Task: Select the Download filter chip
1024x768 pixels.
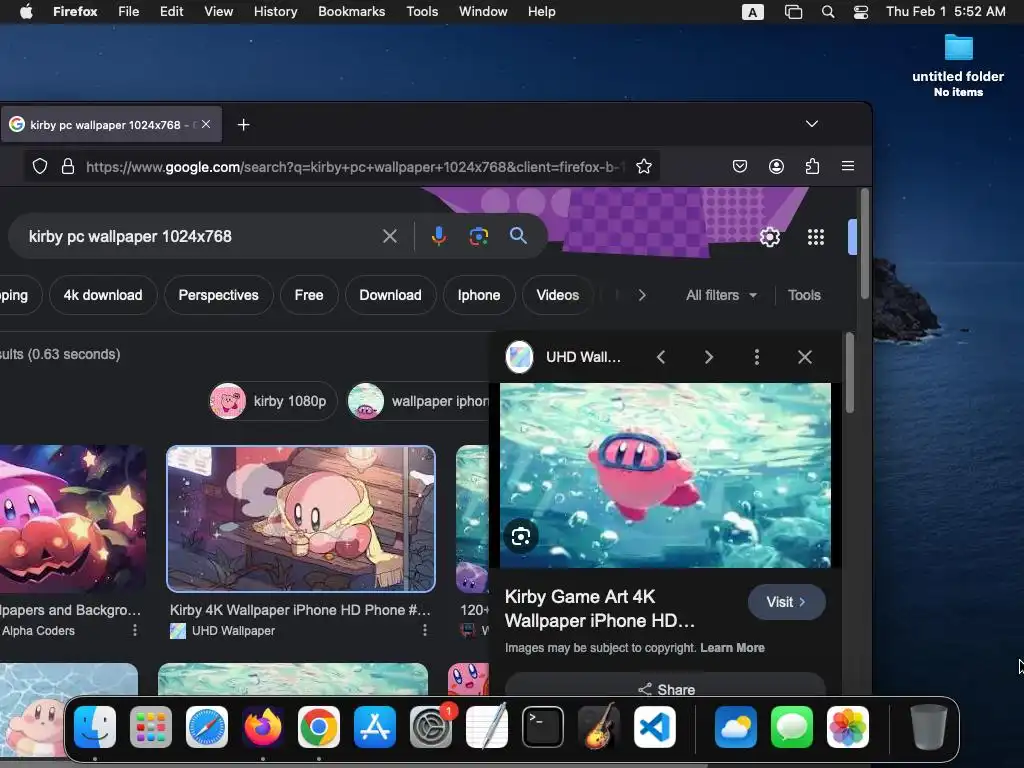Action: tap(391, 295)
